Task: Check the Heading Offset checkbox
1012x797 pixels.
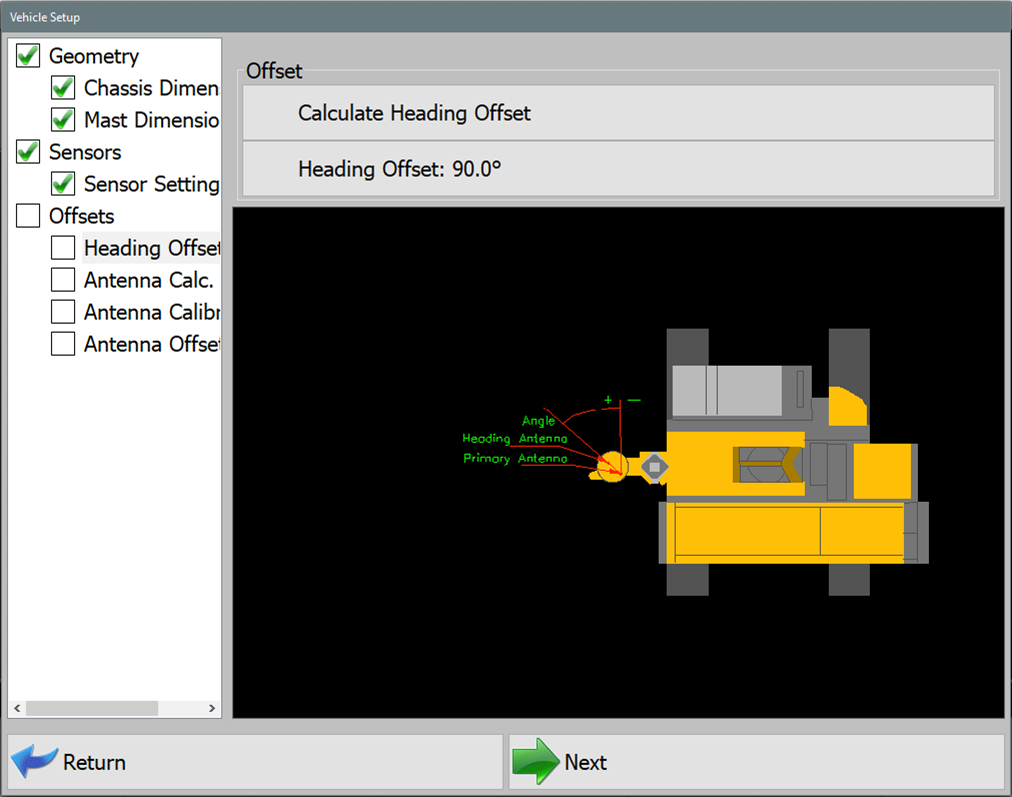Action: coord(63,248)
